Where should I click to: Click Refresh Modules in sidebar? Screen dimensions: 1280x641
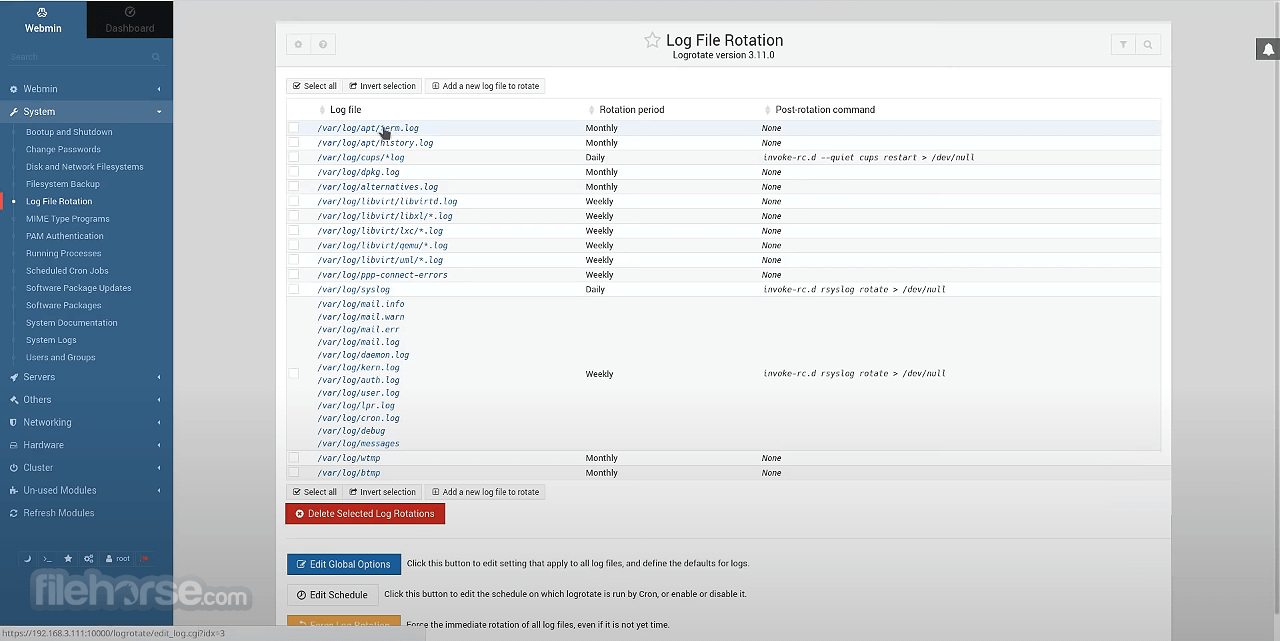(x=59, y=513)
